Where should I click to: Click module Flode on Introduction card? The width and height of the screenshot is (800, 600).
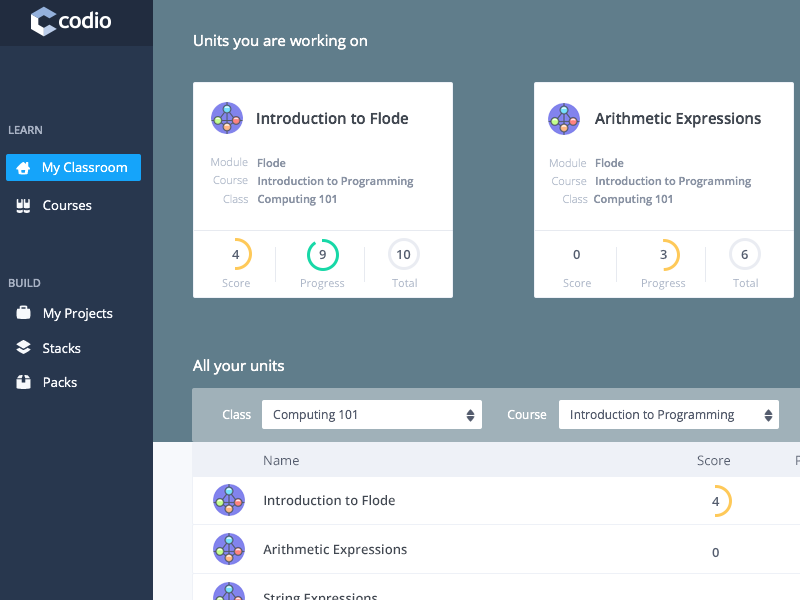click(x=271, y=163)
